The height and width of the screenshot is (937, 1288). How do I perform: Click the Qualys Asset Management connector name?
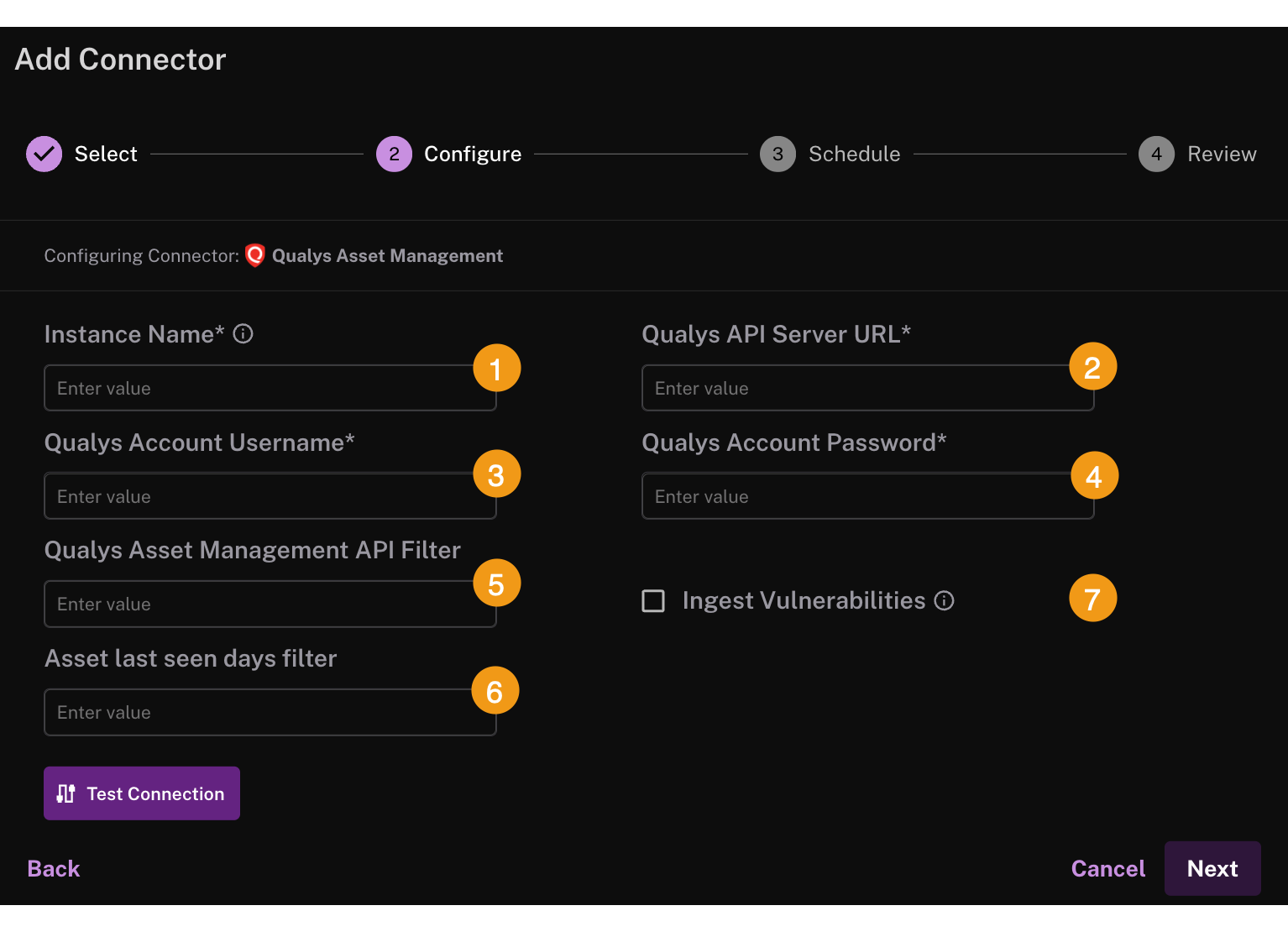[x=388, y=255]
